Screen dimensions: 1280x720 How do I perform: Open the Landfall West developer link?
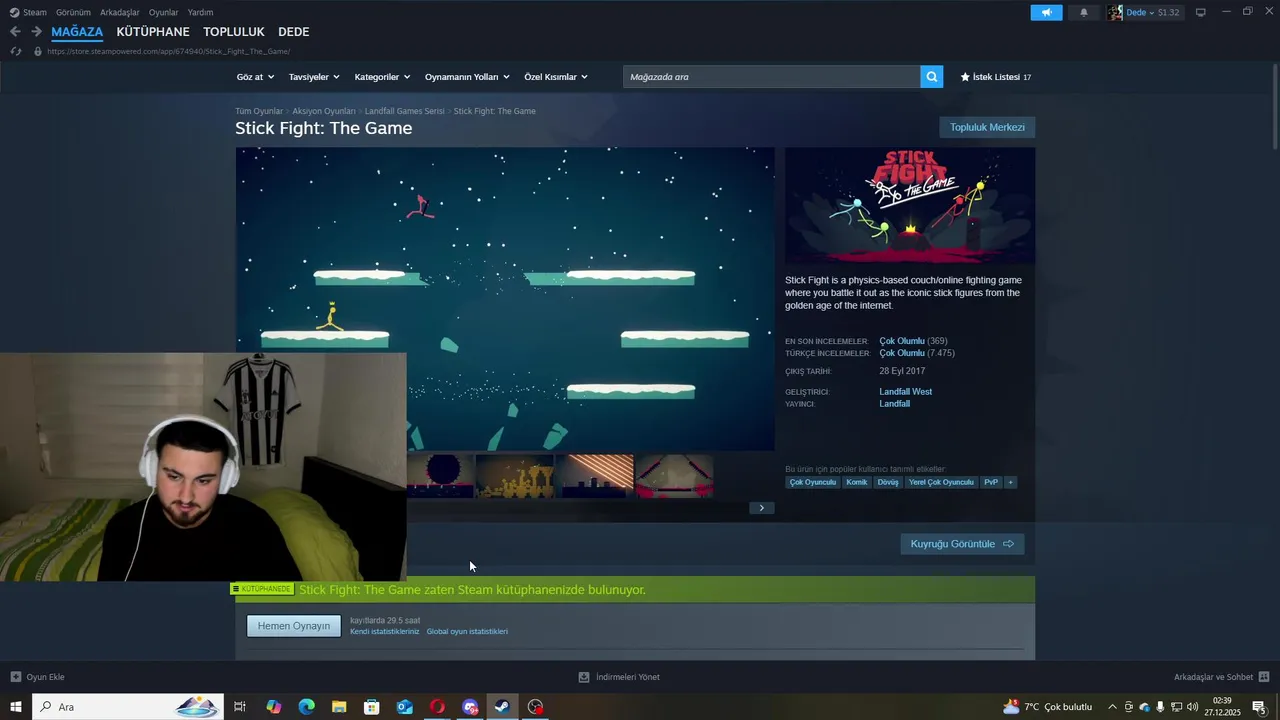click(905, 392)
